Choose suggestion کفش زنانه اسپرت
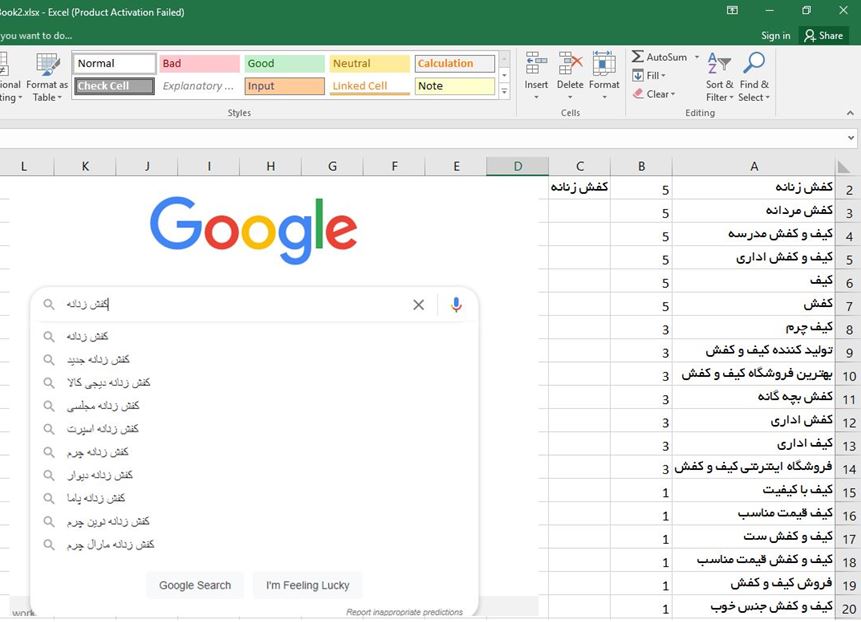This screenshot has height=622, width=861. pos(103,429)
